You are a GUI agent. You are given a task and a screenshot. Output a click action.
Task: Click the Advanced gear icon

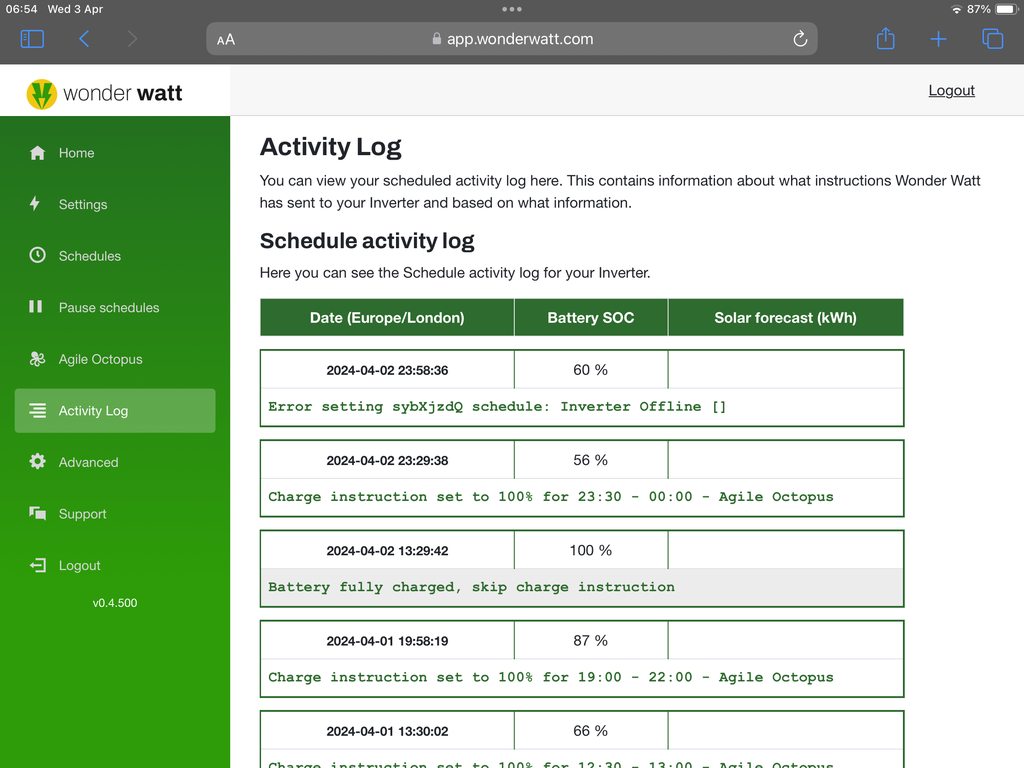pyautogui.click(x=38, y=462)
